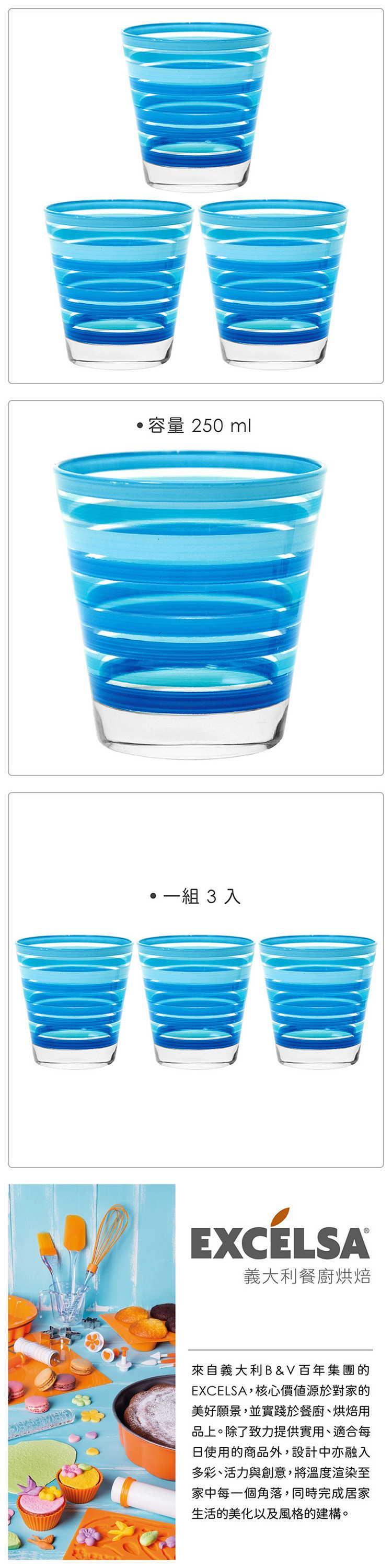Open the baking tools brand photo

tap(92, 1372)
